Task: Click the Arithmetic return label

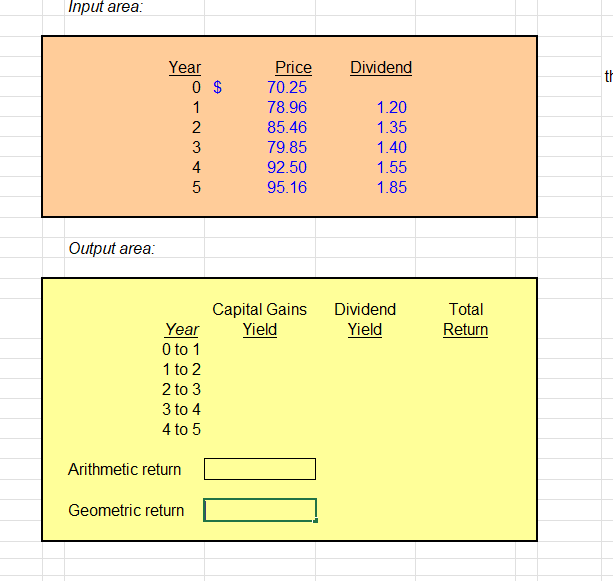Action: pos(124,469)
